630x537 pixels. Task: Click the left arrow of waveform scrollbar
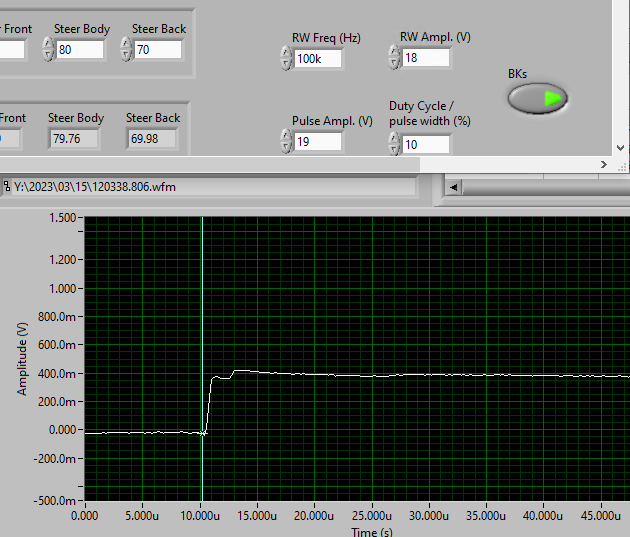point(454,187)
